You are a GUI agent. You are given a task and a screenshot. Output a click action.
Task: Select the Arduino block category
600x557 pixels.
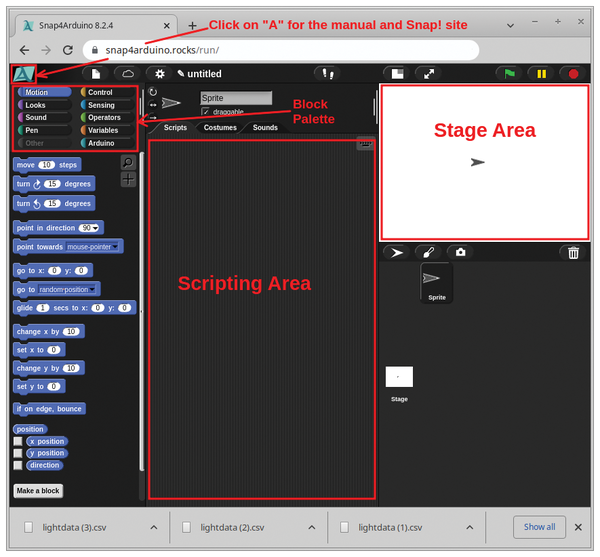tap(101, 143)
